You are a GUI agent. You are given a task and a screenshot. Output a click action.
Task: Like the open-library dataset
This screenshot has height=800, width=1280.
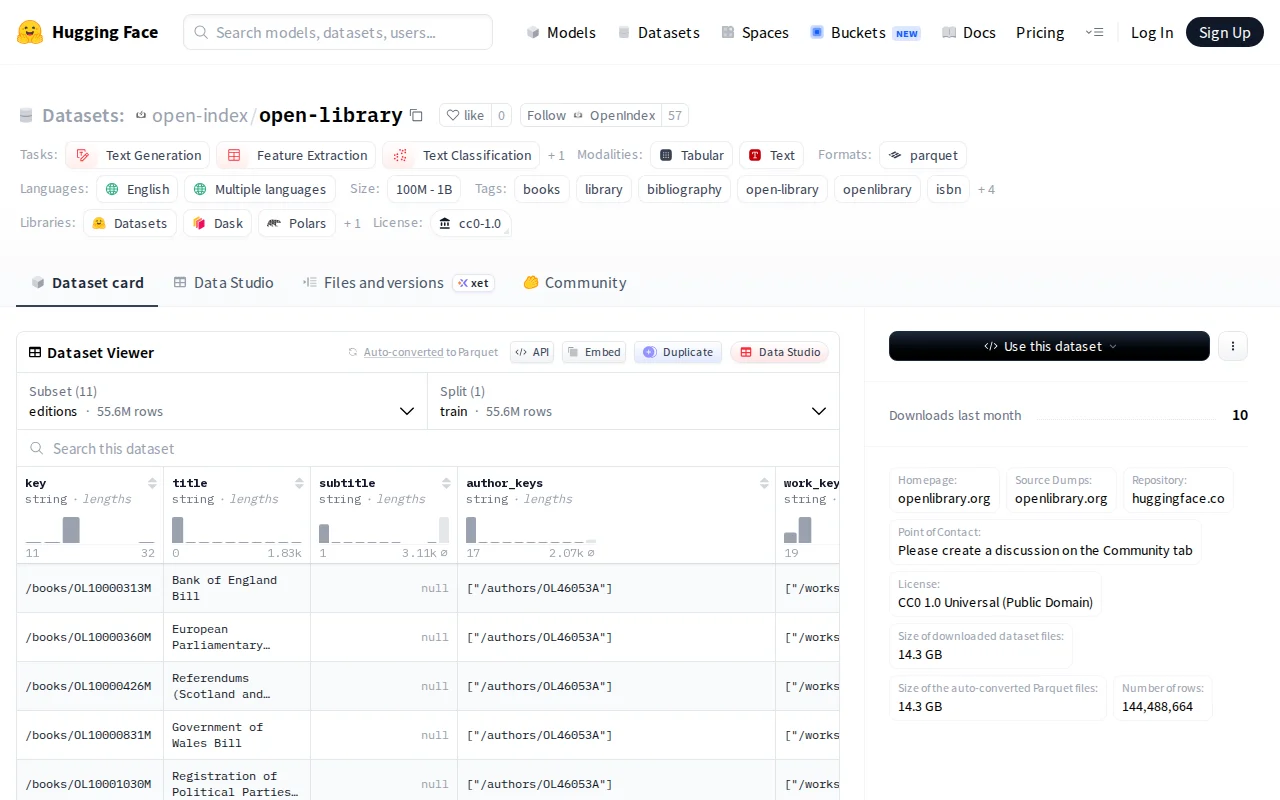click(465, 115)
